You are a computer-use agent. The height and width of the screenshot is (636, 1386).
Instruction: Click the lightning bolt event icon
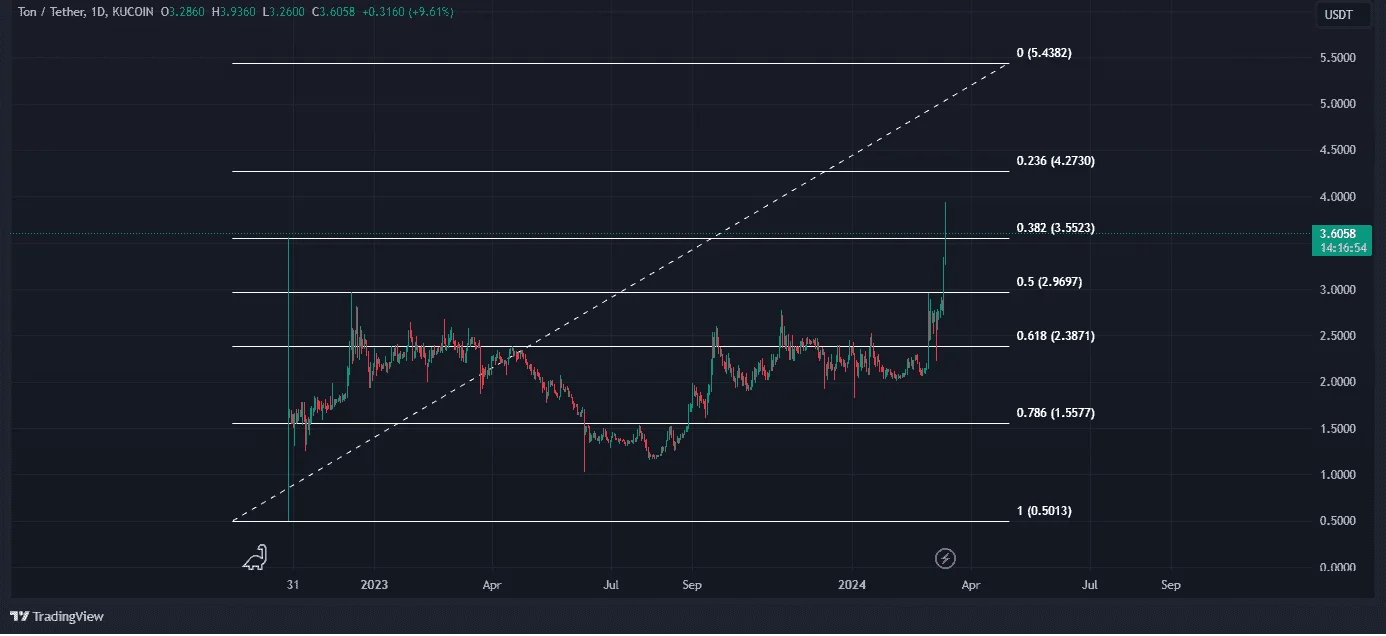[944, 558]
